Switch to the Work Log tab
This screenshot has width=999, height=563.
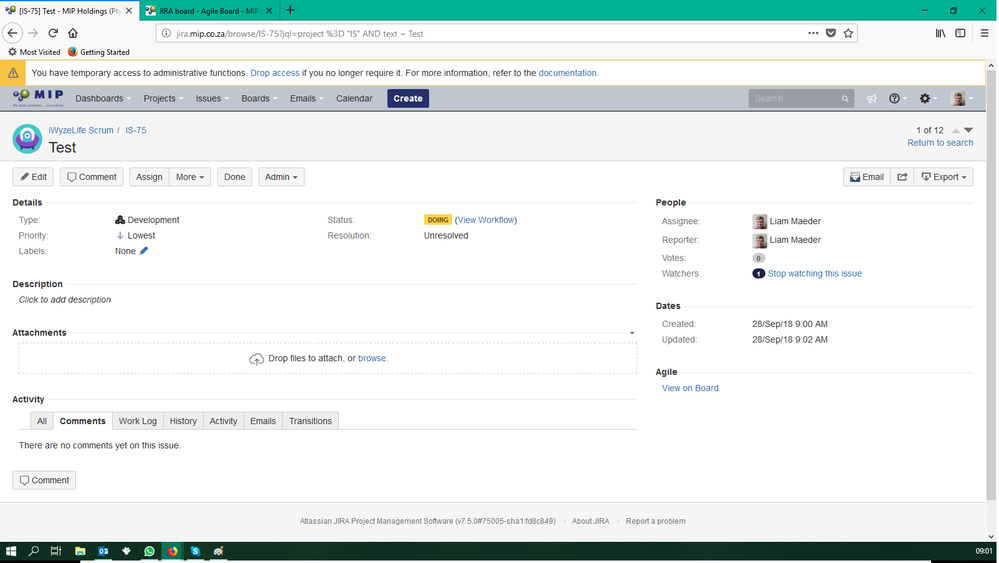pyautogui.click(x=138, y=421)
